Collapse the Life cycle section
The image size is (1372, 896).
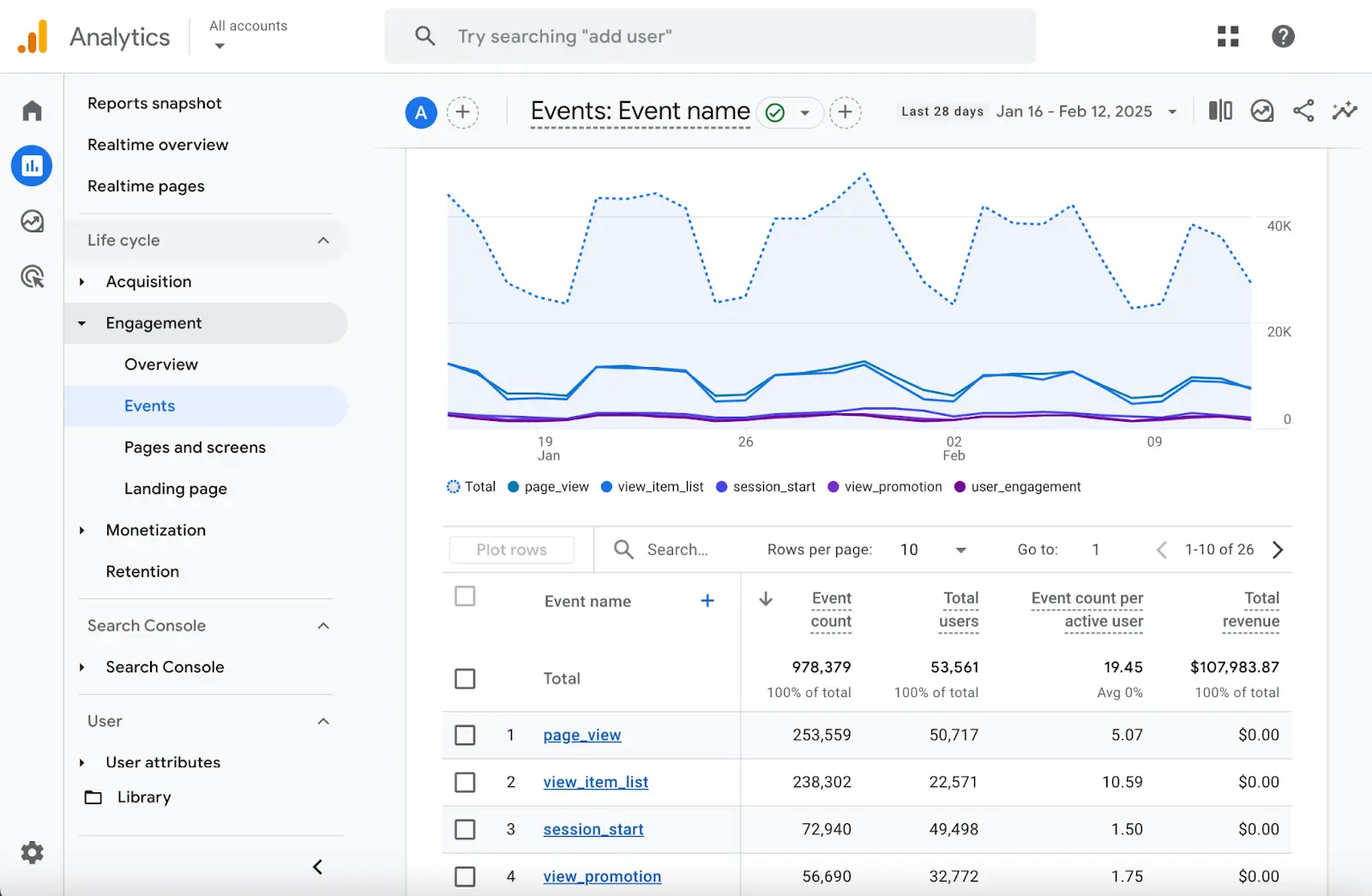[x=323, y=240]
